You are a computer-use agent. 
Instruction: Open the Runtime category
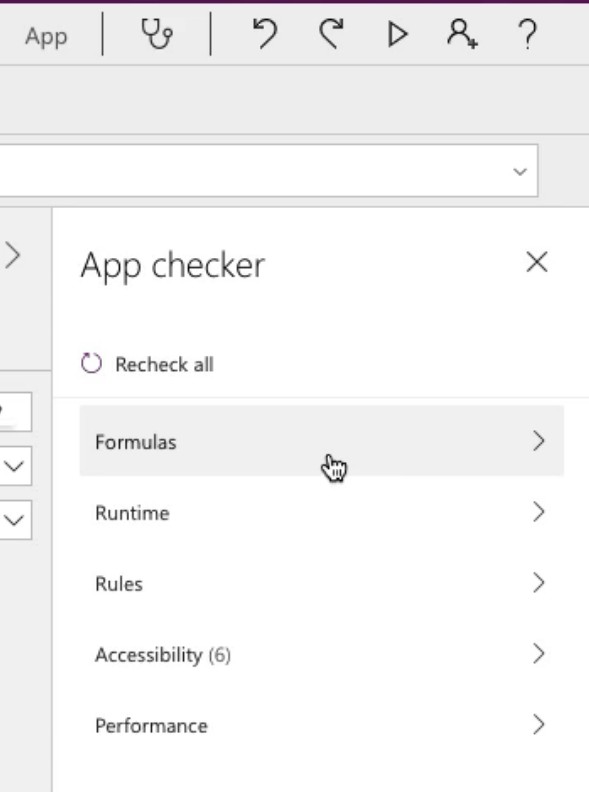pyautogui.click(x=322, y=512)
